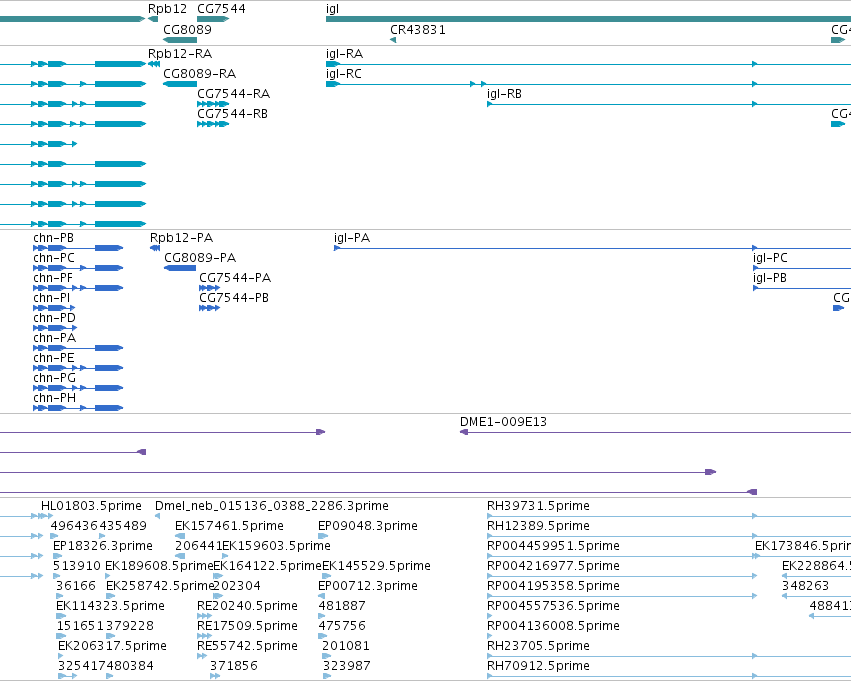Click the CG7544-PA protein label
This screenshot has height=681, width=851.
click(235, 278)
